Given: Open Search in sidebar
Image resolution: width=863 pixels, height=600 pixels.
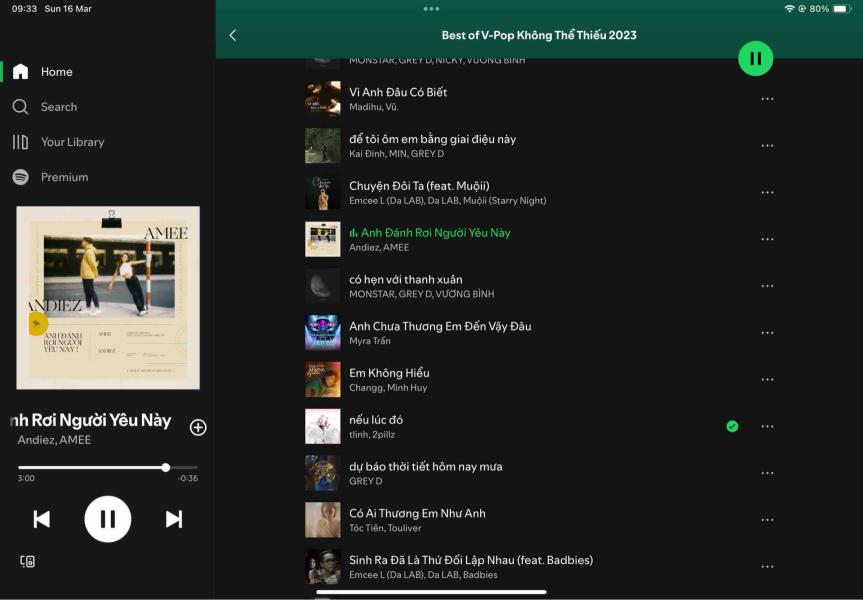Looking at the screenshot, I should tap(59, 107).
